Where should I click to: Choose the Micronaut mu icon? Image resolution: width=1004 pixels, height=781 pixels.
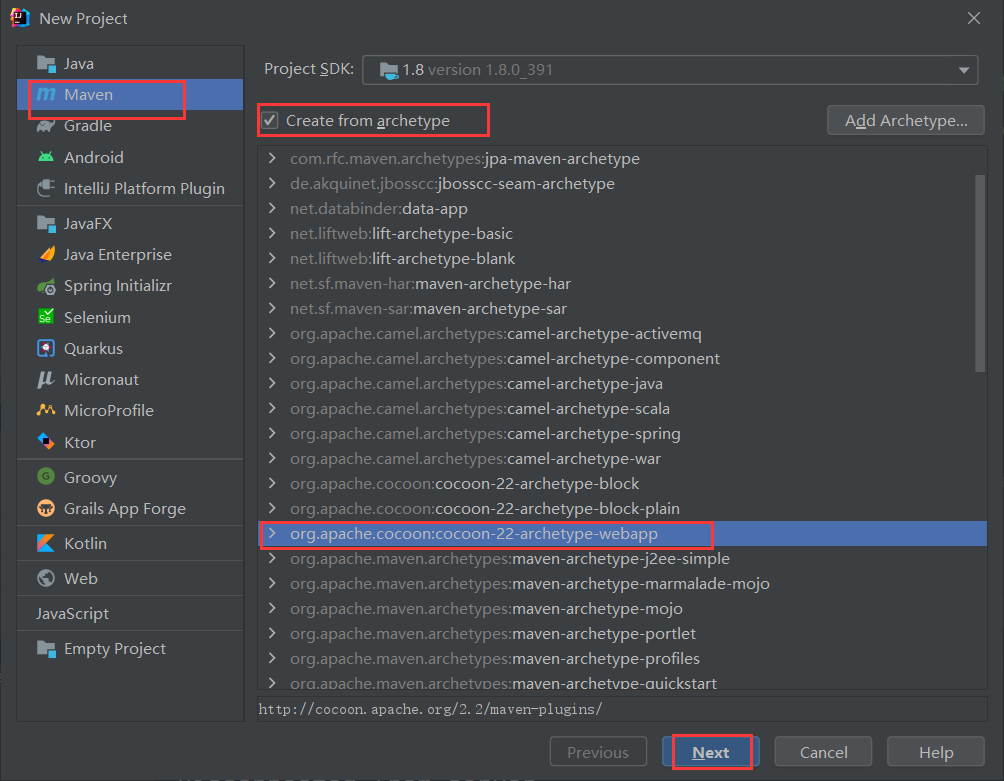coord(46,380)
